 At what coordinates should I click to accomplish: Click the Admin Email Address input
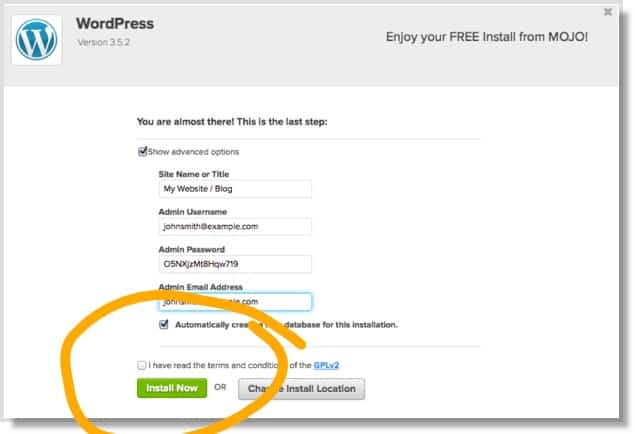235,302
